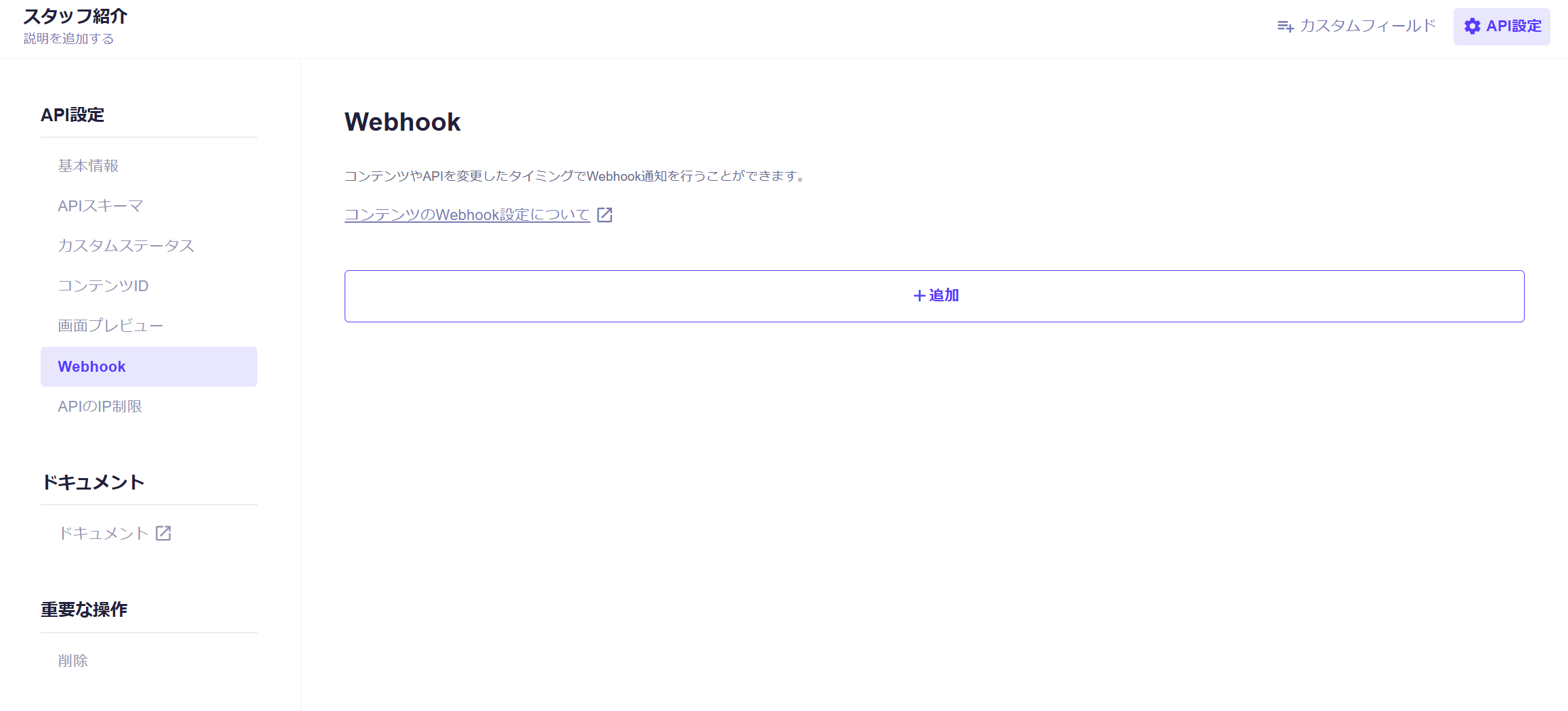The width and height of the screenshot is (1568, 711).
Task: Go to コンテンツID settings
Action: tap(149, 286)
